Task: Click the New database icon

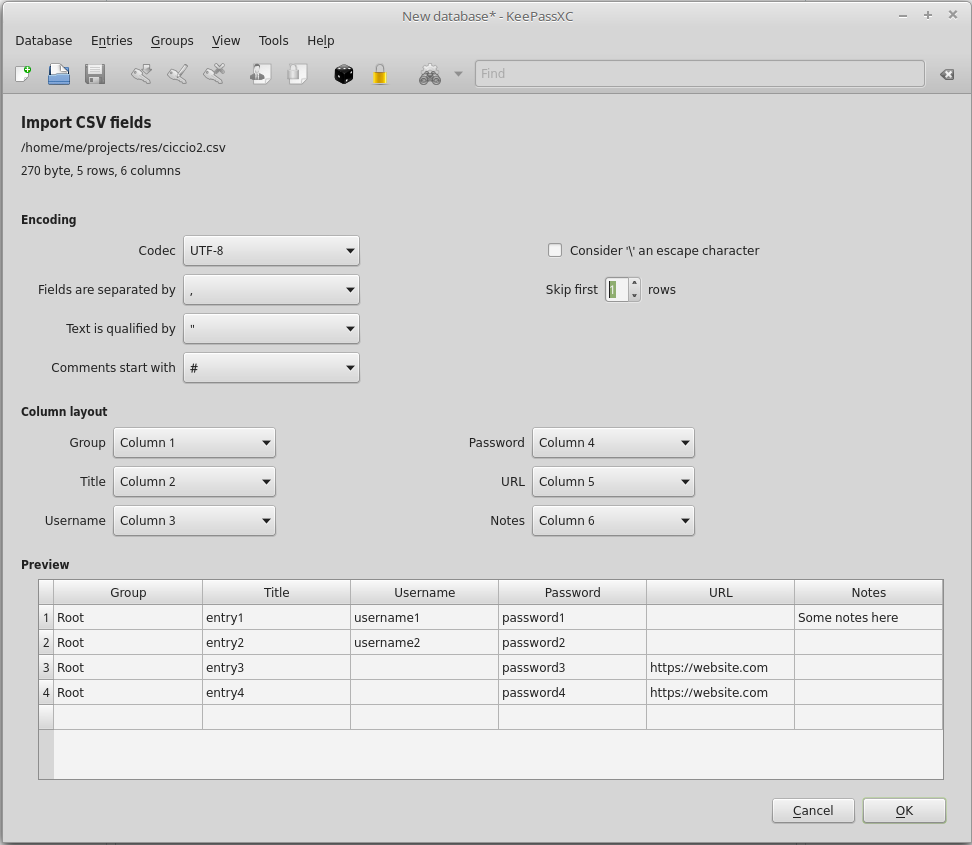Action: pyautogui.click(x=23, y=74)
